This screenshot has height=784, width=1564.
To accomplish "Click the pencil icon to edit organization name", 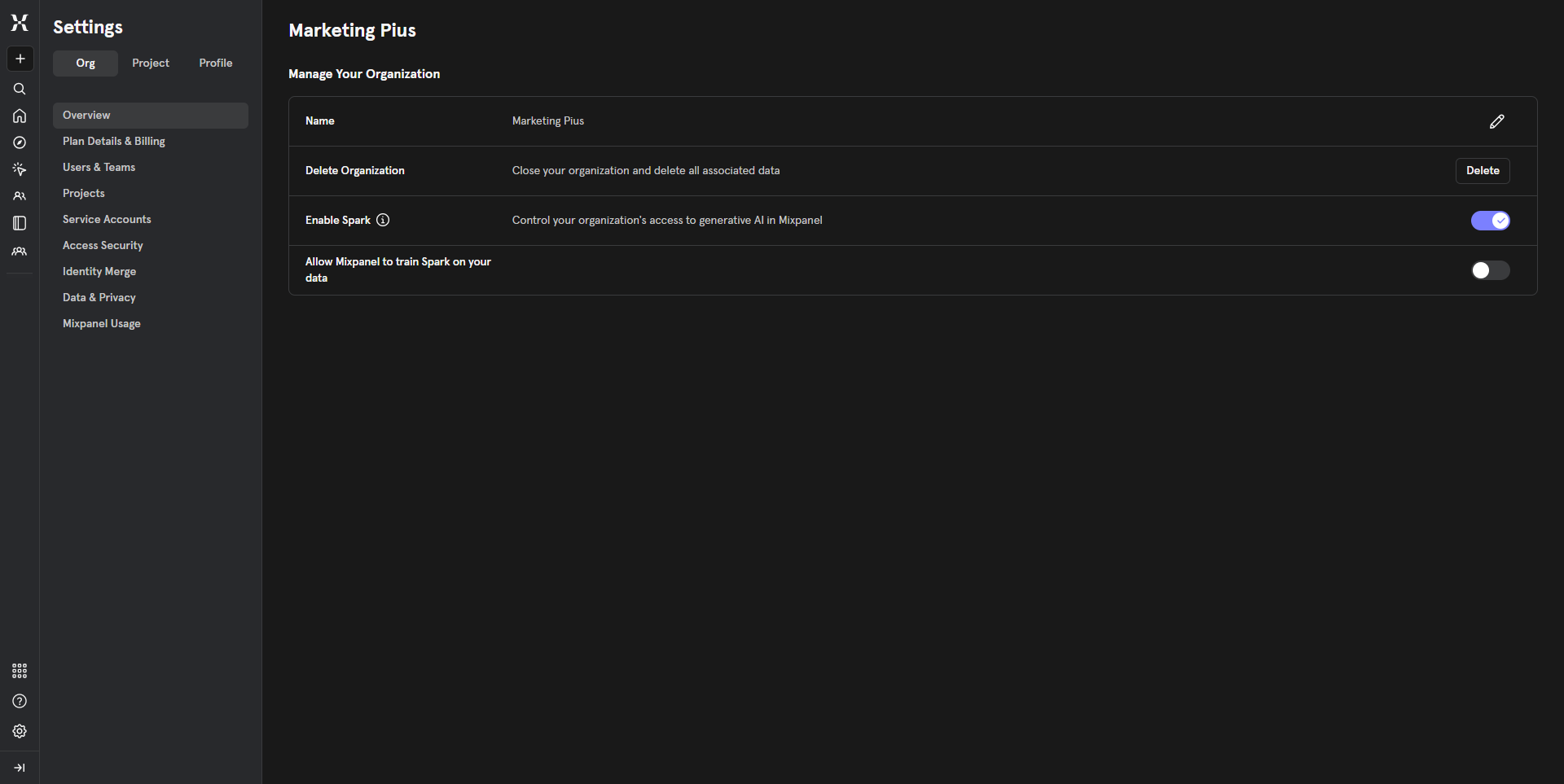I will point(1496,121).
